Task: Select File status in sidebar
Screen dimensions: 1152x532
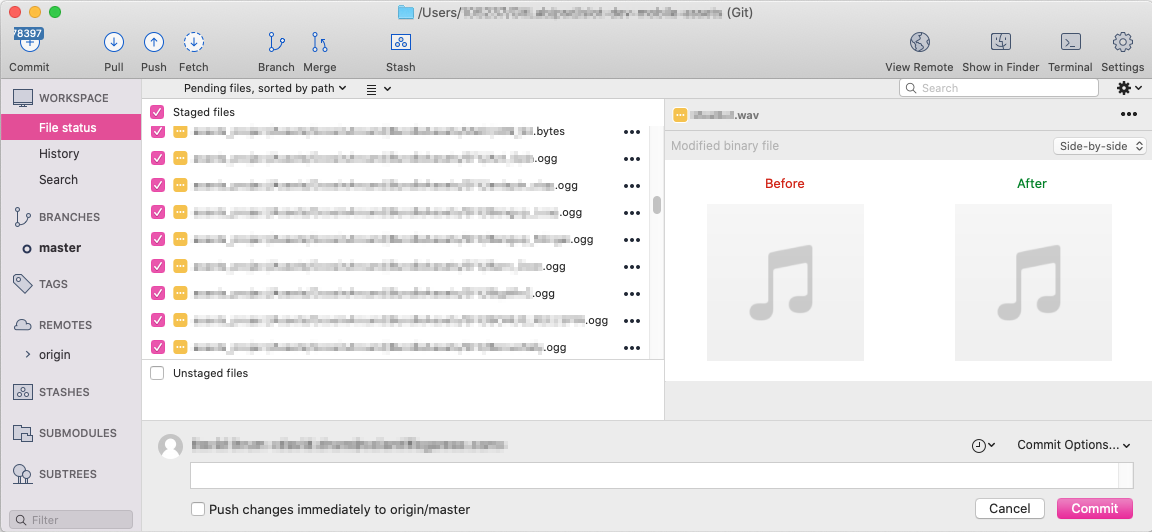Action: (71, 127)
